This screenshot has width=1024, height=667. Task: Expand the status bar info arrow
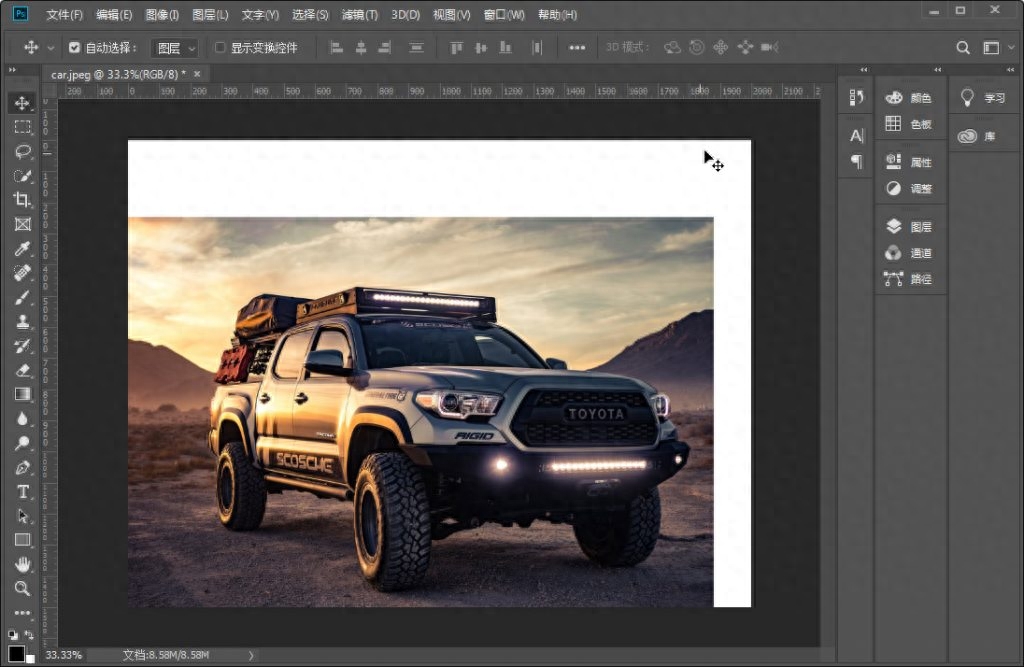coord(251,655)
